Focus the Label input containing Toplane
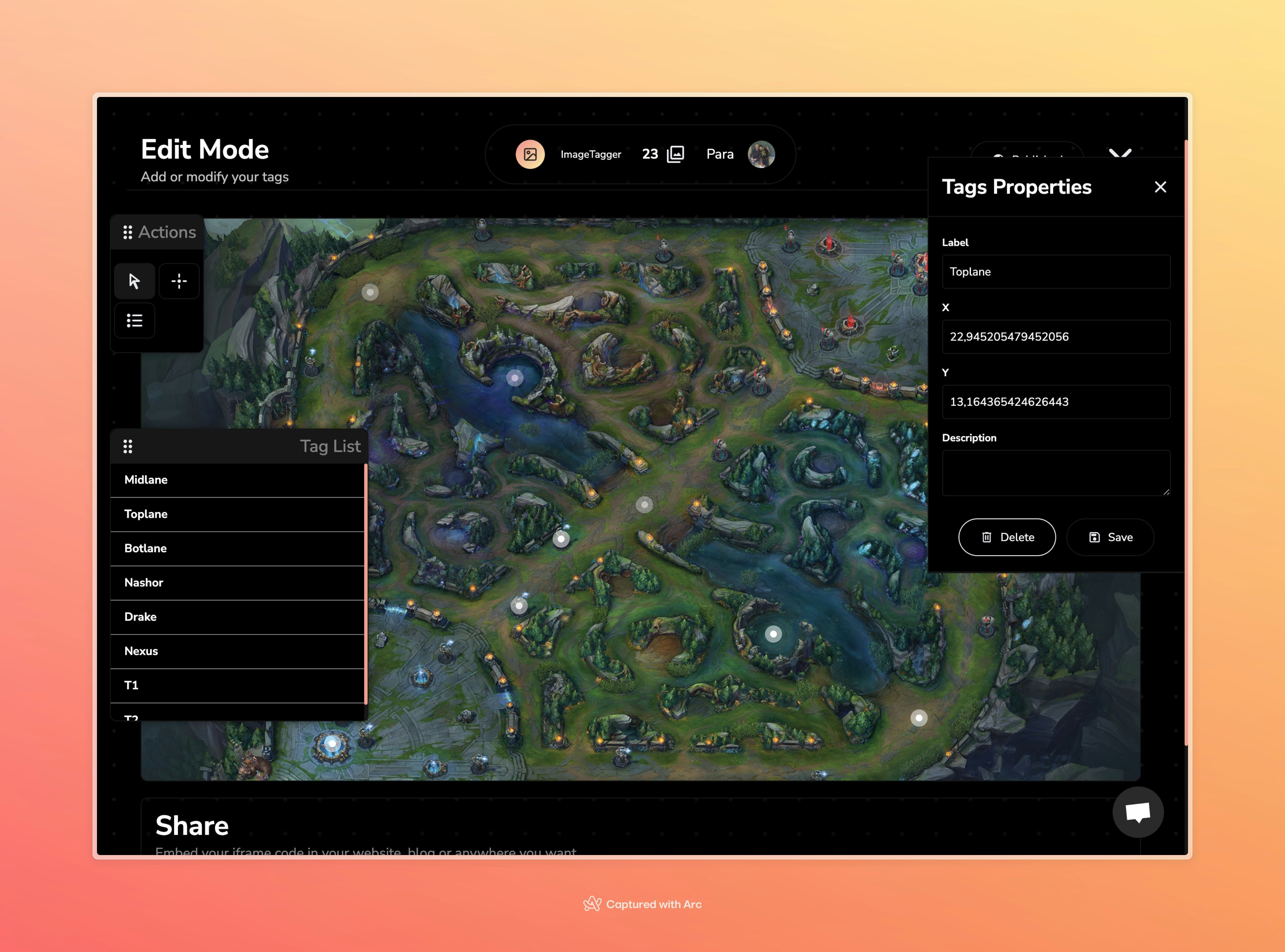The width and height of the screenshot is (1285, 952). pyautogui.click(x=1056, y=272)
